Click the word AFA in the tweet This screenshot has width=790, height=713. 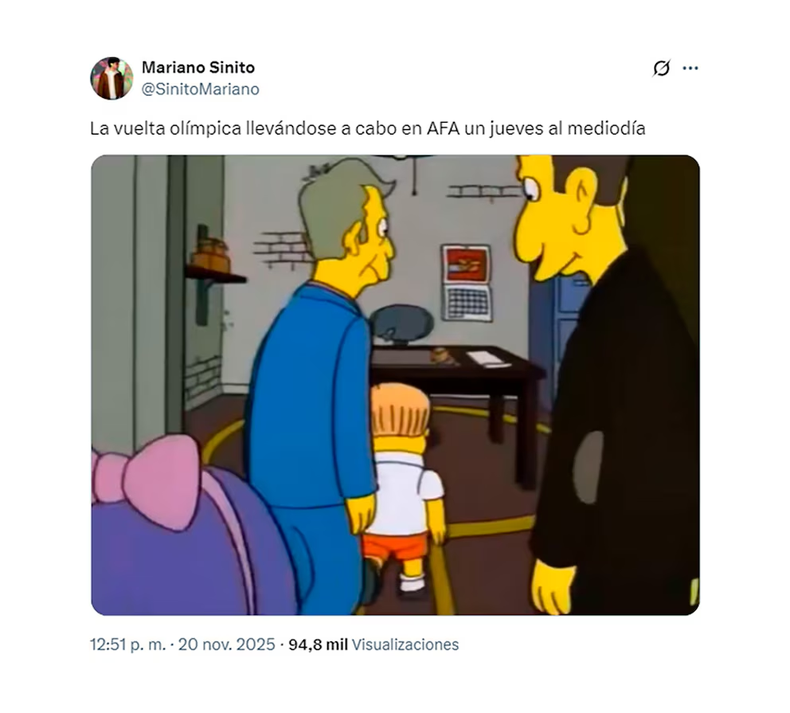tap(443, 128)
